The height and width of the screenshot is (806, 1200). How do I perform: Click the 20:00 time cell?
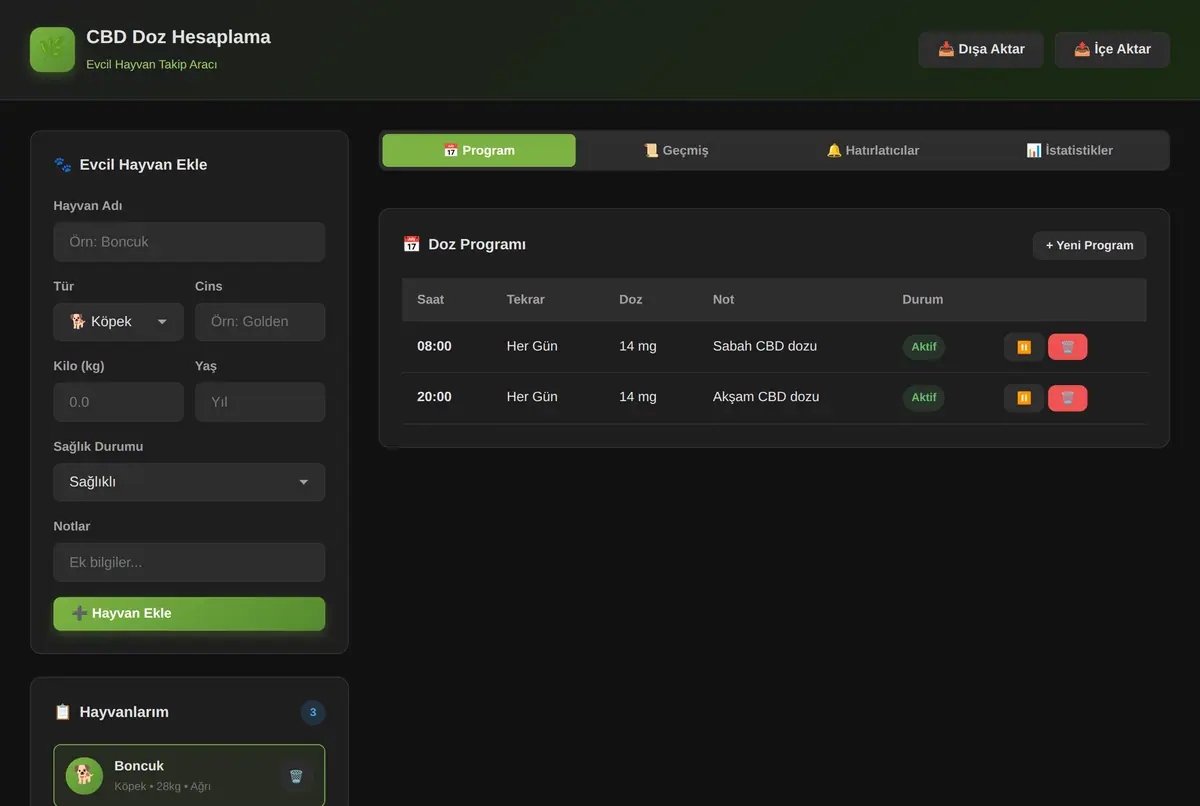coord(434,397)
